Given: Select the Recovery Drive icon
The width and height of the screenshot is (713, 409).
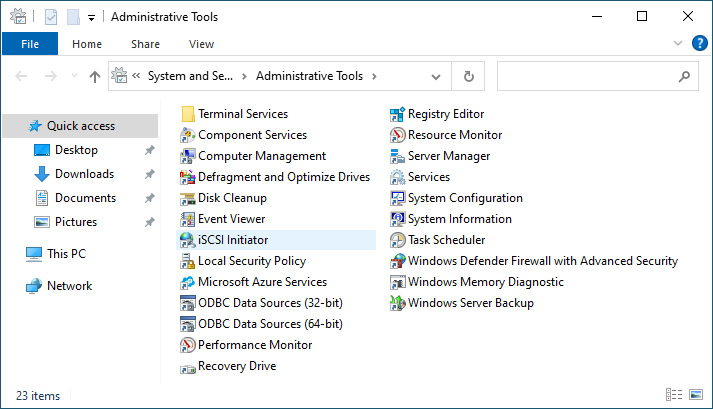Looking at the screenshot, I should [188, 368].
